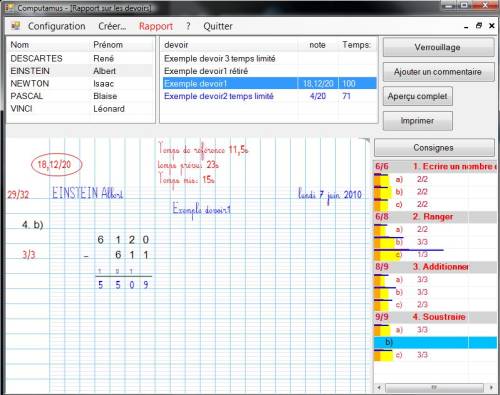Open the Créer... menu
This screenshot has height=395, width=500.
point(112,26)
